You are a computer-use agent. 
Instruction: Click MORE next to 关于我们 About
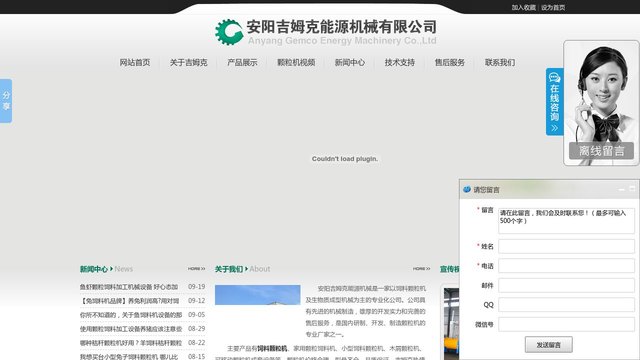[421, 269]
